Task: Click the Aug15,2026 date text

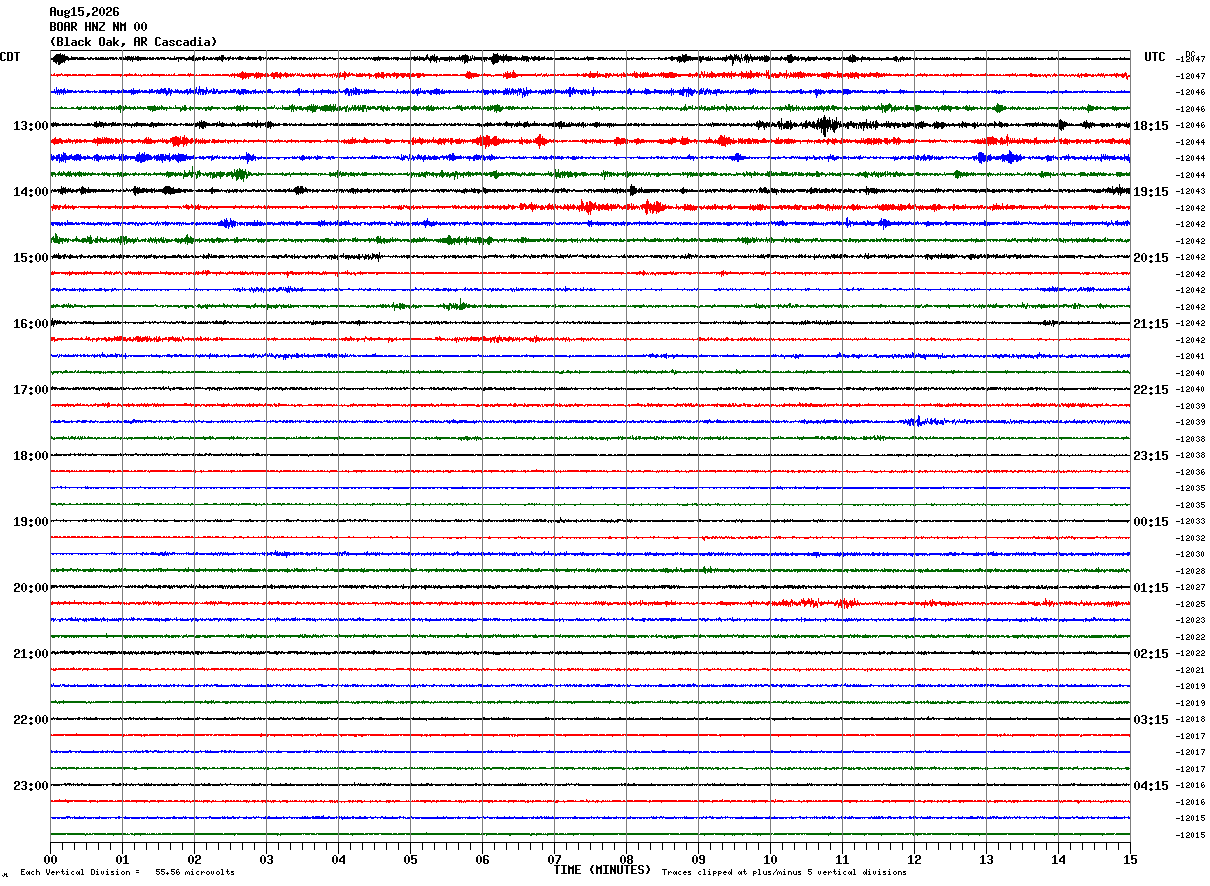Action: pos(84,12)
